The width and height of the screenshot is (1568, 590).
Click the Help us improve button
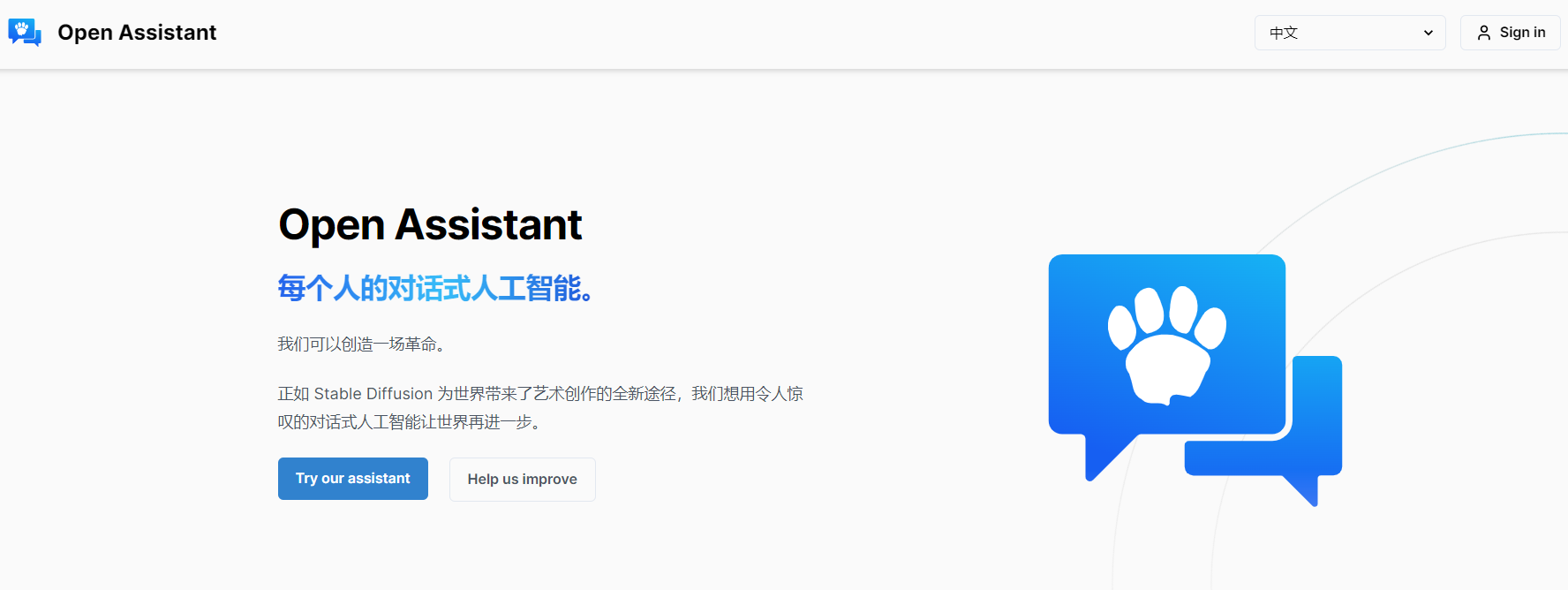(522, 480)
